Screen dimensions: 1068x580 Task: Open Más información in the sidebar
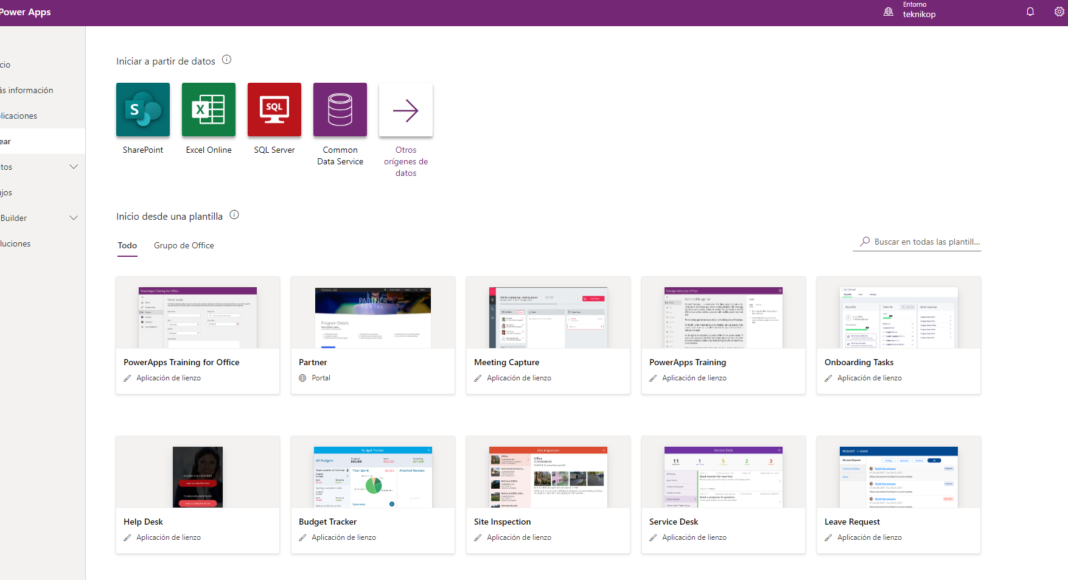[x=42, y=90]
